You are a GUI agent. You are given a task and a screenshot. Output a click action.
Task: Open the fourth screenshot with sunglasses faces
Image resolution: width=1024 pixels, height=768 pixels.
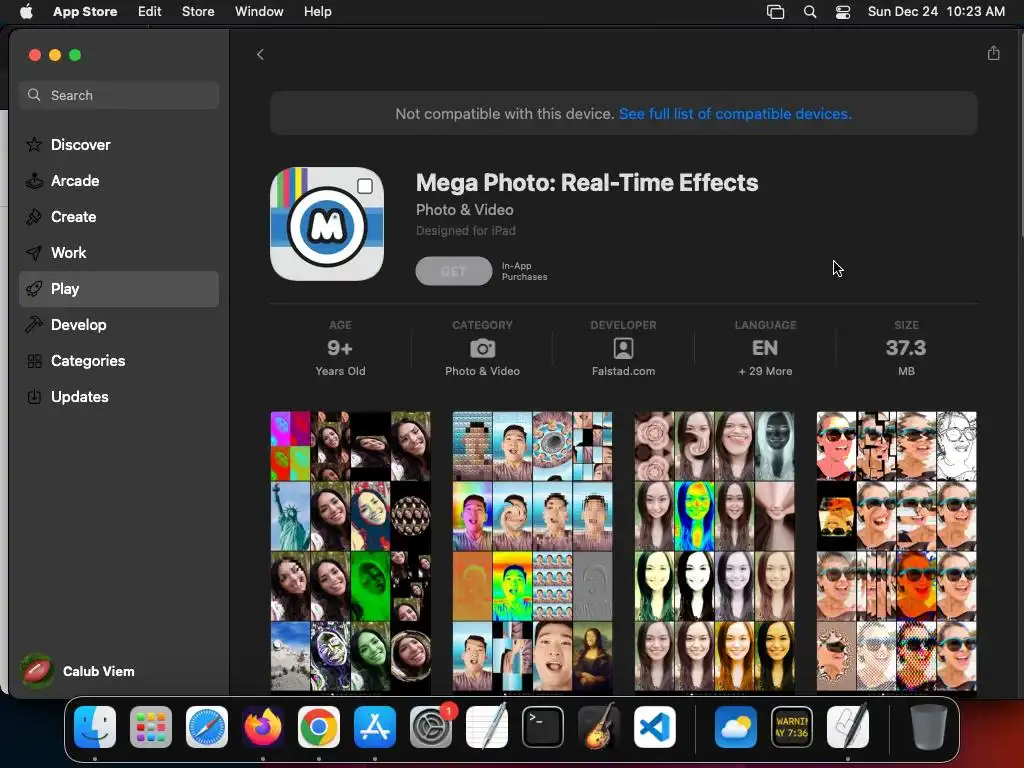tap(897, 552)
